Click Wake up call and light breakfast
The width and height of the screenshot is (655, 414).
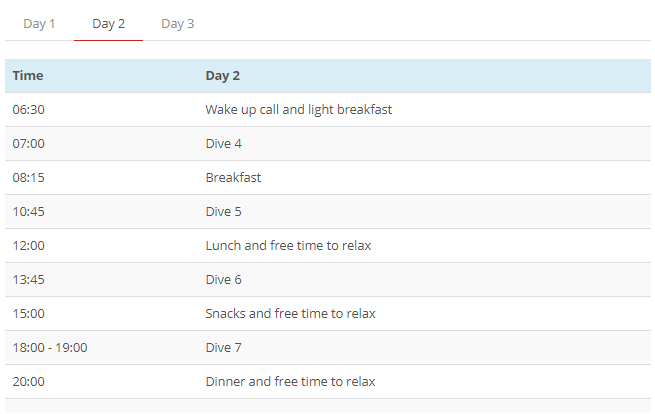[x=299, y=109]
